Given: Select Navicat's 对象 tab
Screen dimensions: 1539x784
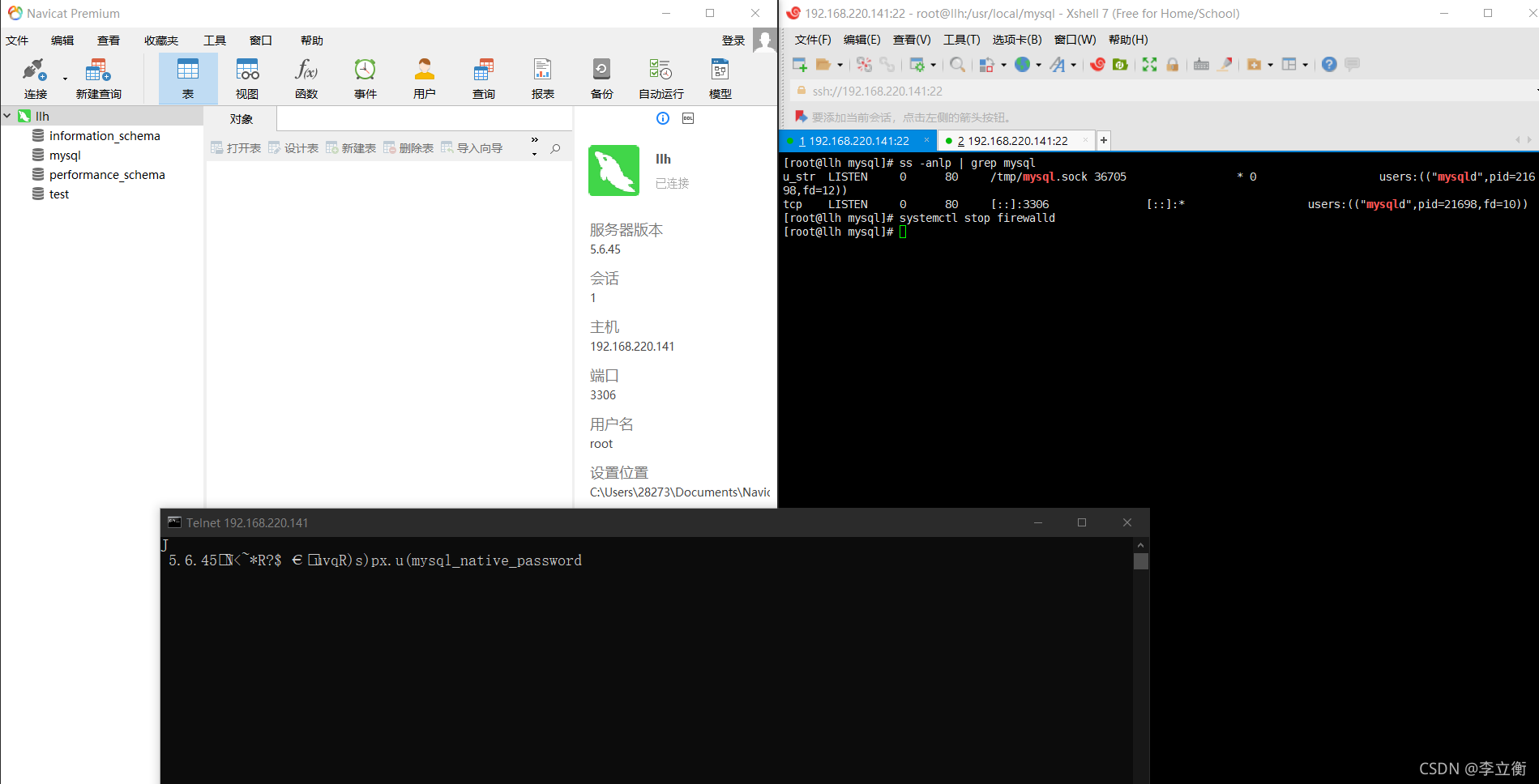Looking at the screenshot, I should click(242, 119).
